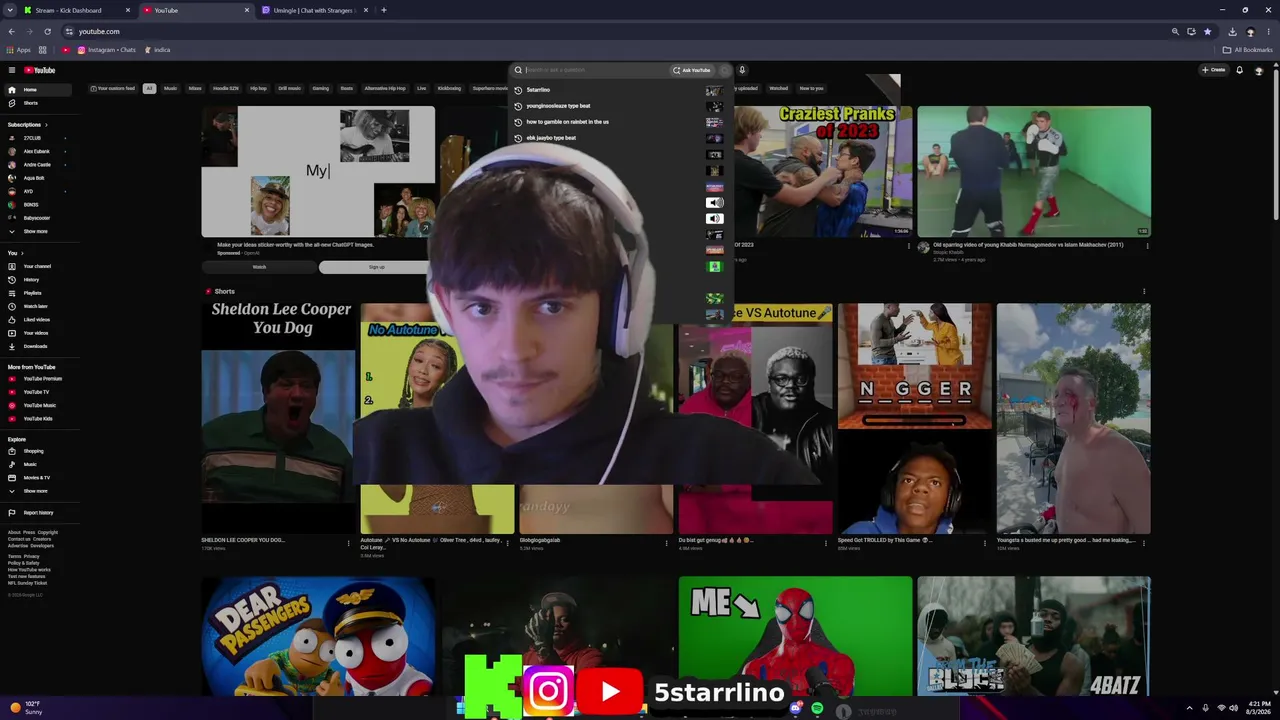Select the Live filter chip

(421, 88)
